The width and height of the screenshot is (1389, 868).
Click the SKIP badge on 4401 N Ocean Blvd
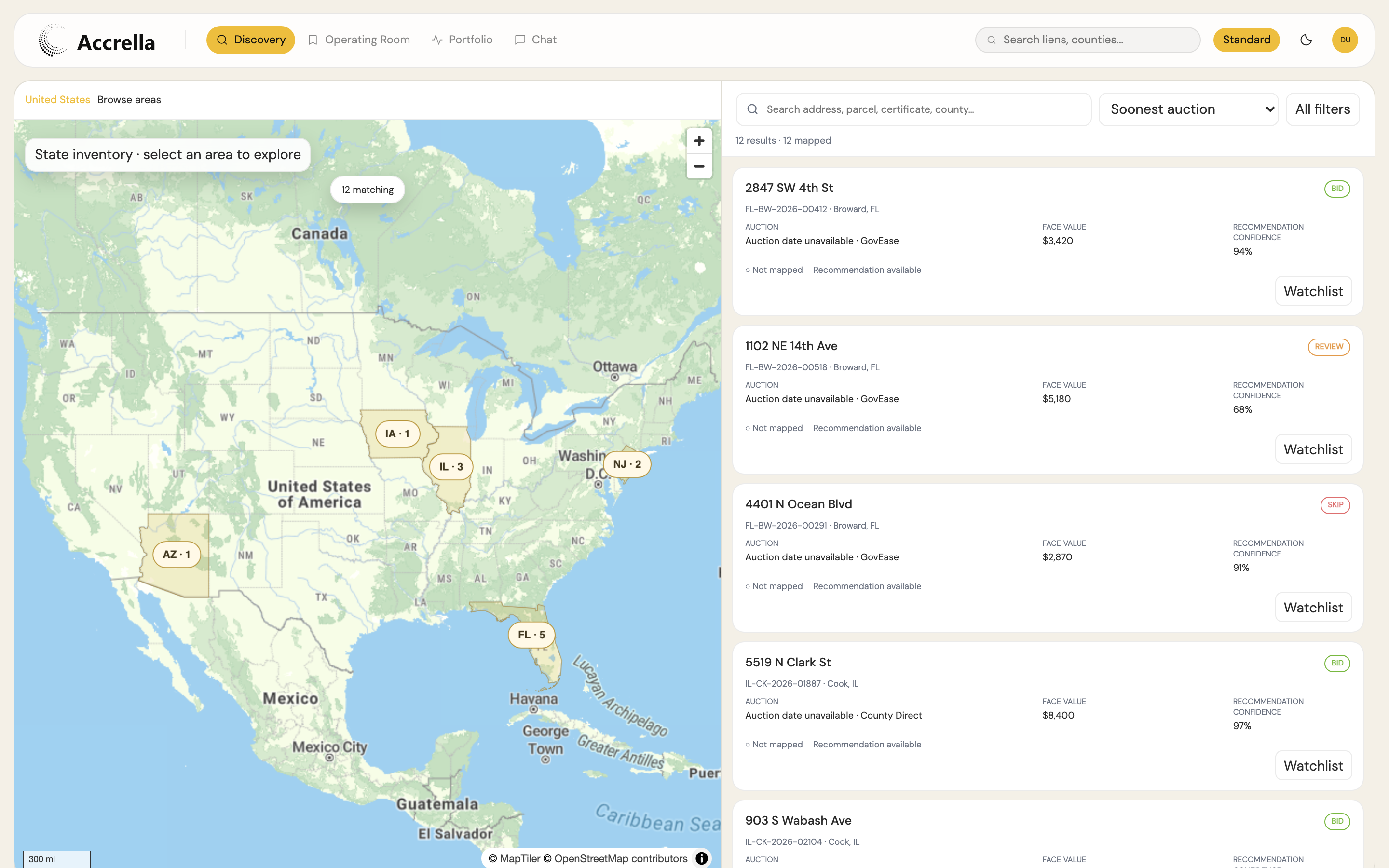[1335, 504]
